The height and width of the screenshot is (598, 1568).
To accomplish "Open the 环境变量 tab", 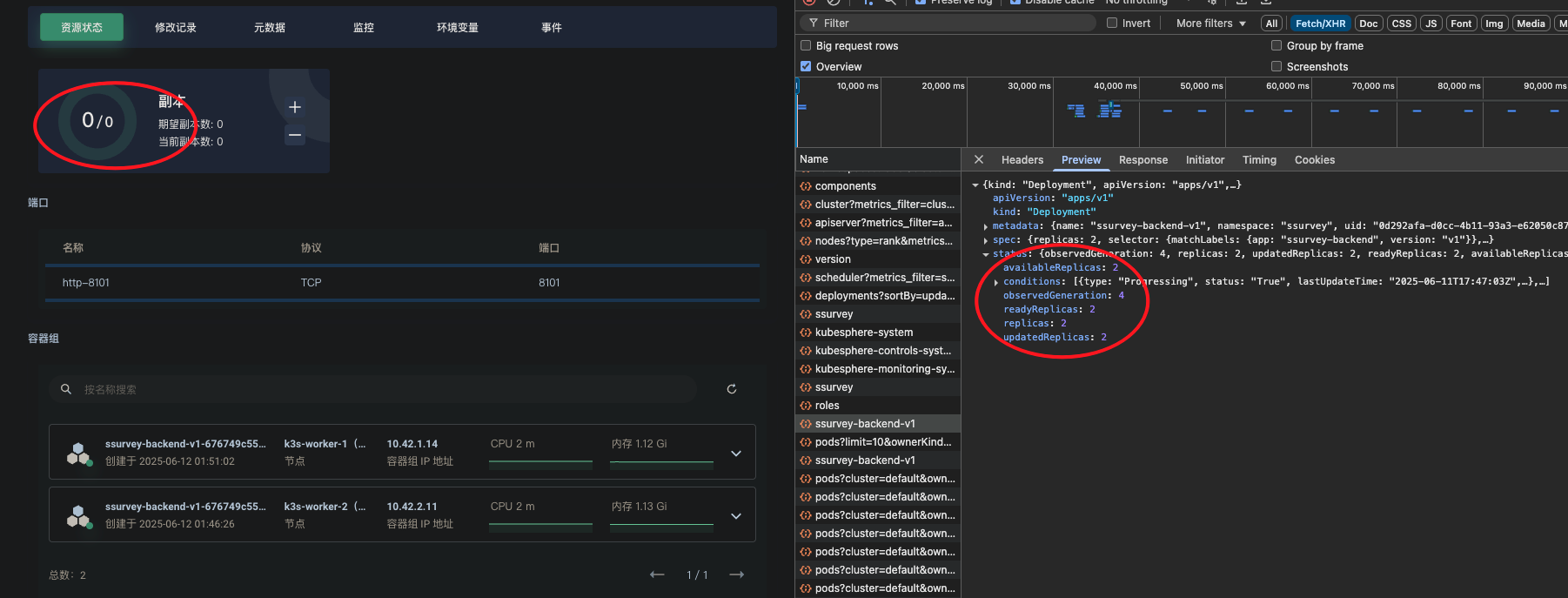I will tap(458, 28).
